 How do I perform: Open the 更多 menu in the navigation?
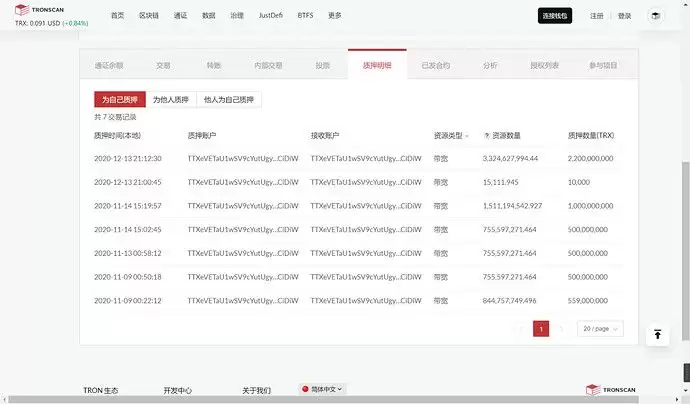click(334, 15)
